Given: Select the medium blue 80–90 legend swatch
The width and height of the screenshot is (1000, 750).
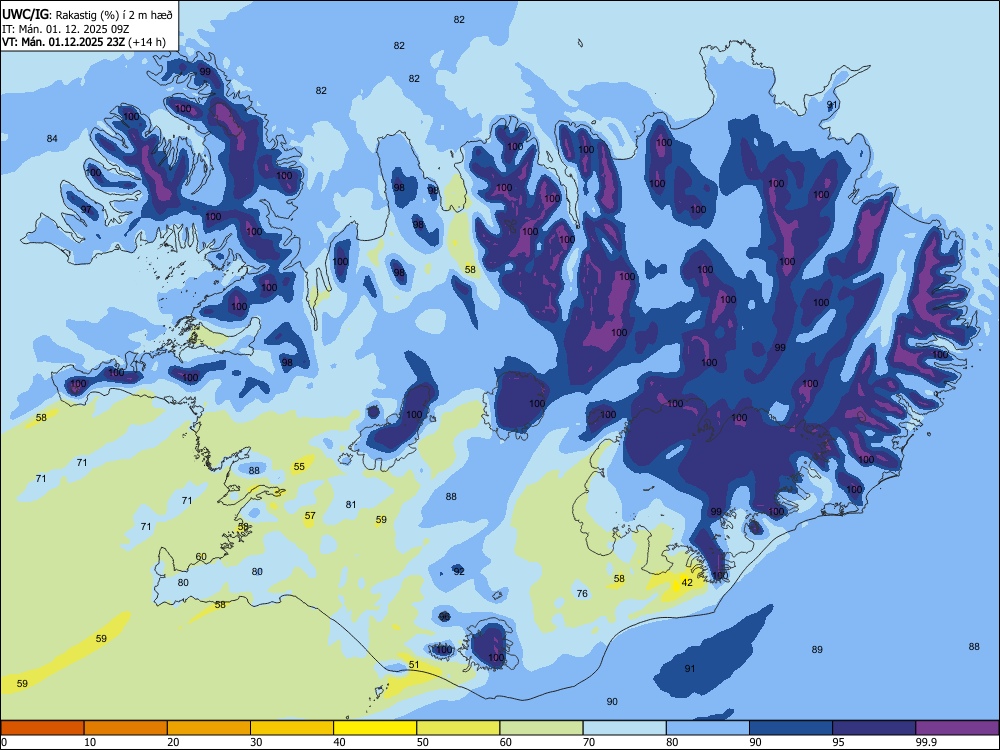Looking at the screenshot, I should (x=708, y=728).
